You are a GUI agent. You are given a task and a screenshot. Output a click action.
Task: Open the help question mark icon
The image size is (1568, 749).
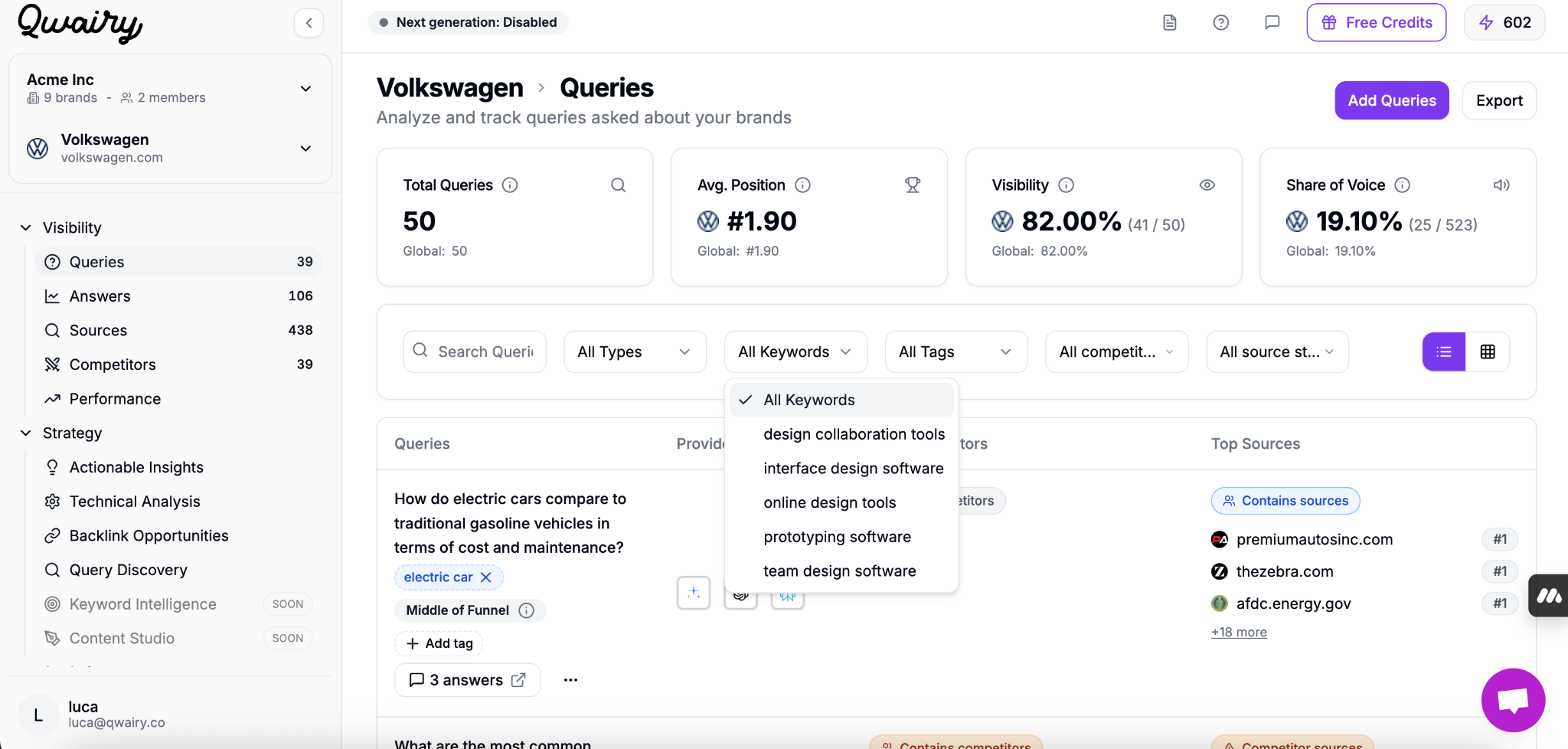[x=1221, y=23]
